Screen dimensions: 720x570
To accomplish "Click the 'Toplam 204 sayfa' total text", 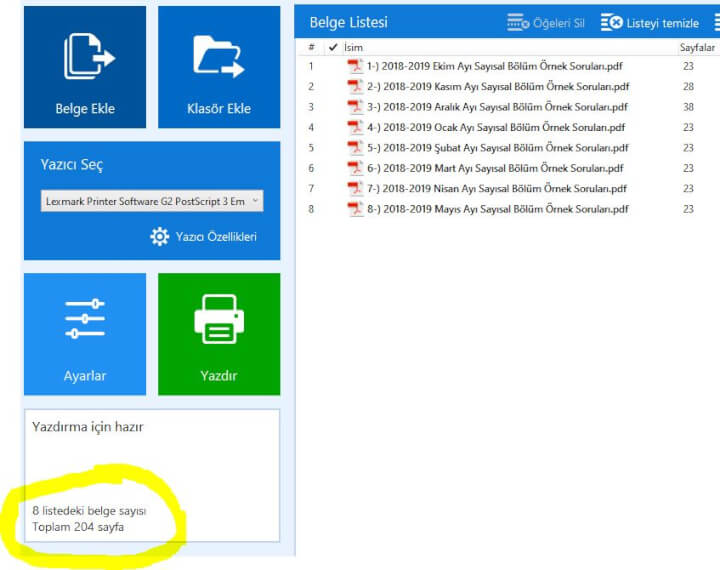I will 78,527.
